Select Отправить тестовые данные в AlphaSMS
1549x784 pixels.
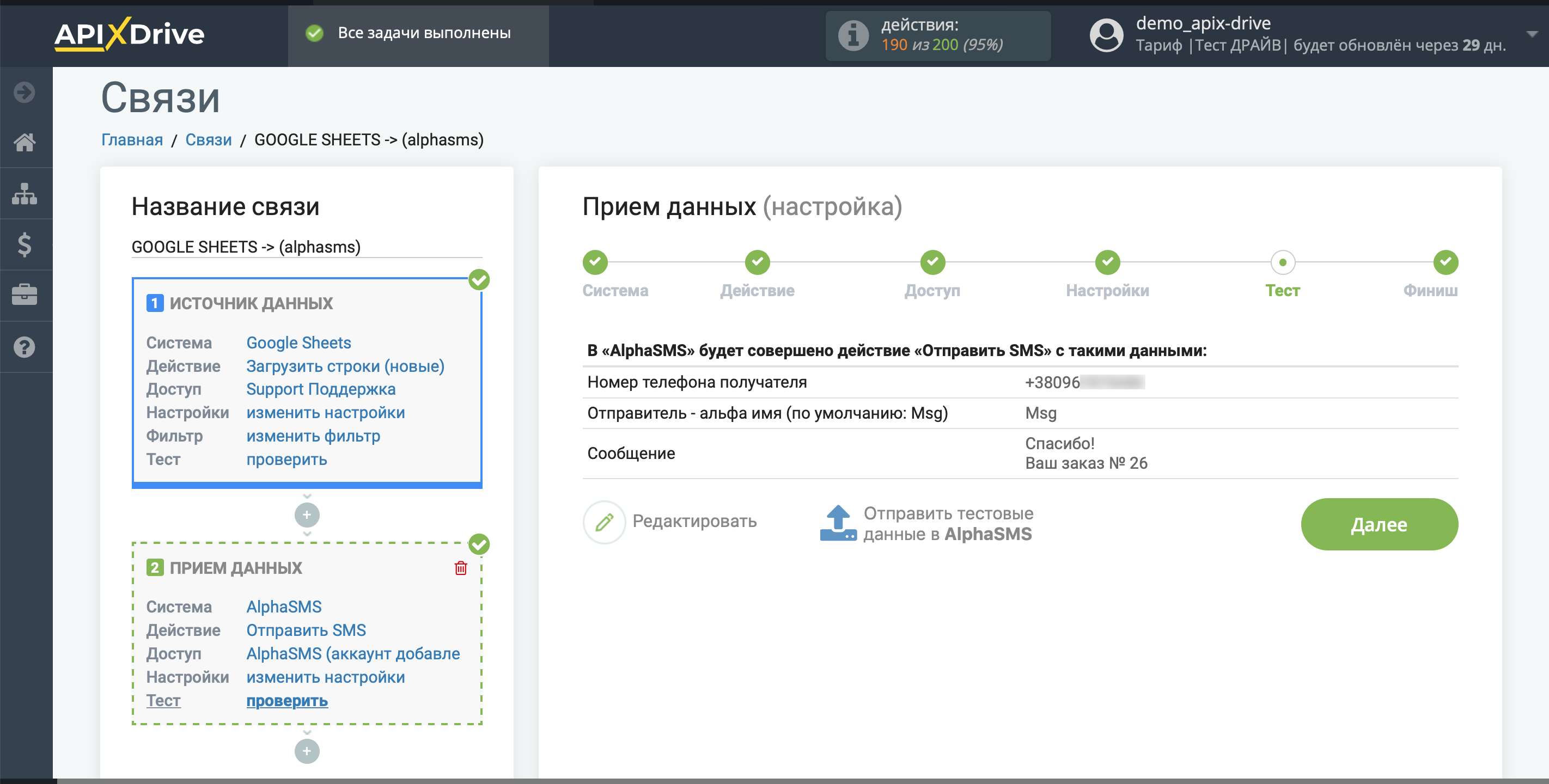coord(929,522)
